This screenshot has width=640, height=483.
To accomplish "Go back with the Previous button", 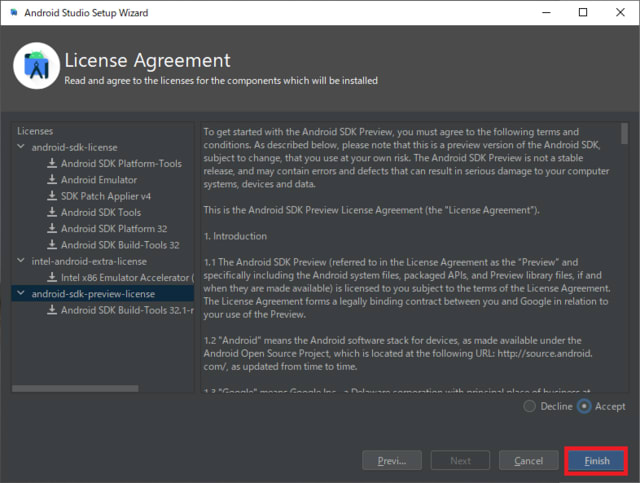I will (391, 461).
